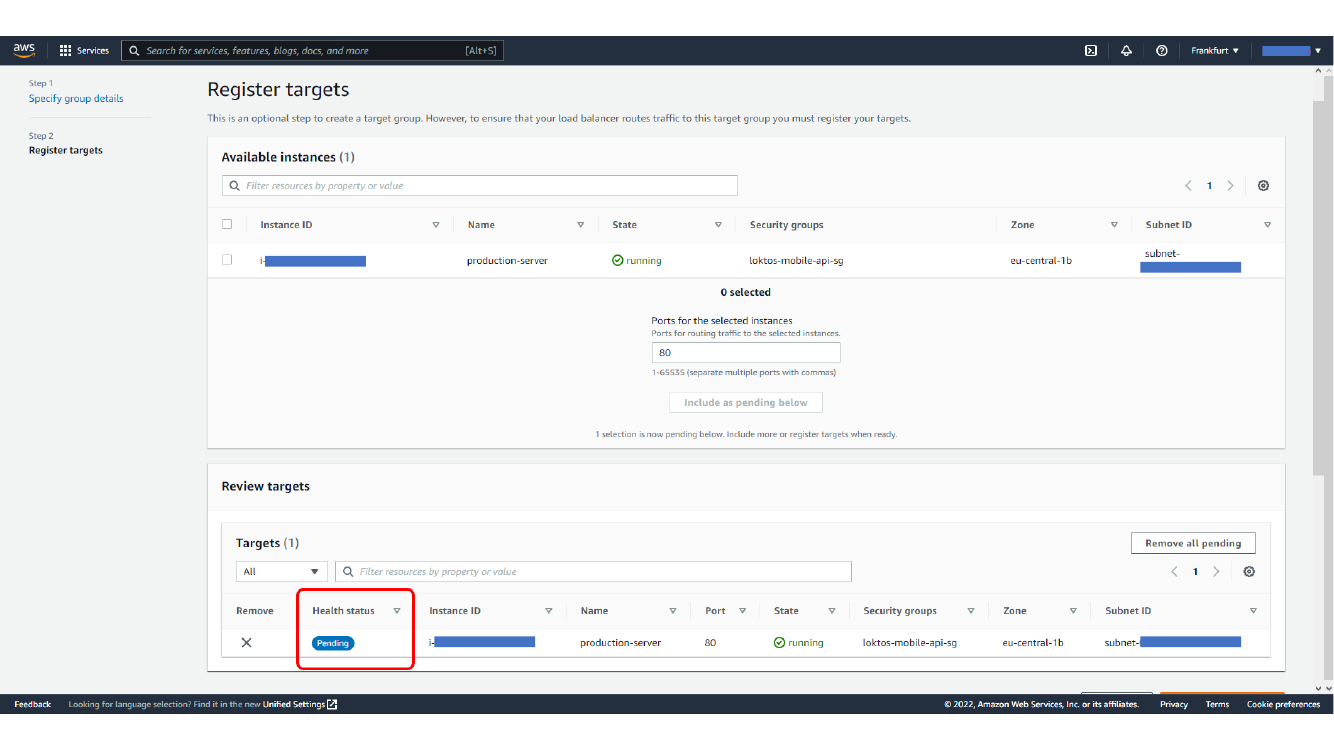
Task: Open Terms footer link
Action: (x=1217, y=704)
